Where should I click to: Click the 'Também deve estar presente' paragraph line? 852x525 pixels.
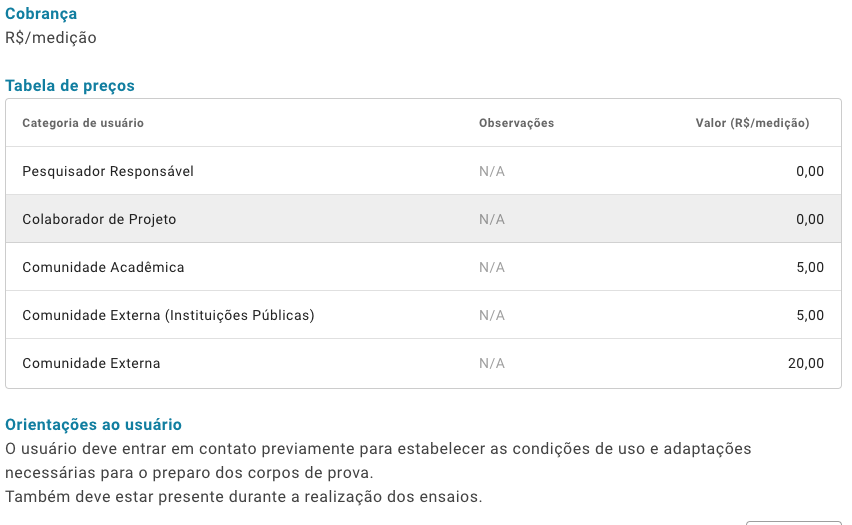(243, 497)
